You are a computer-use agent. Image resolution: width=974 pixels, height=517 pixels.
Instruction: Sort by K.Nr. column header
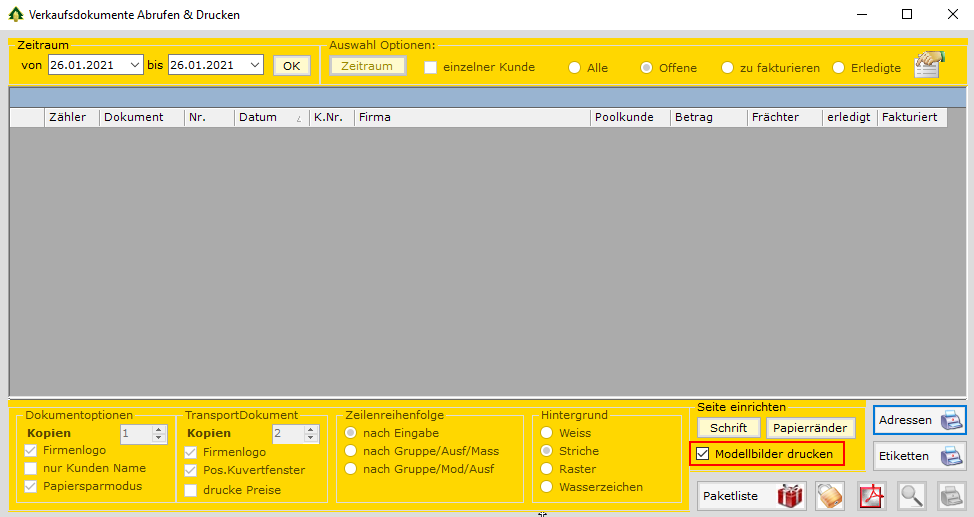pos(332,117)
